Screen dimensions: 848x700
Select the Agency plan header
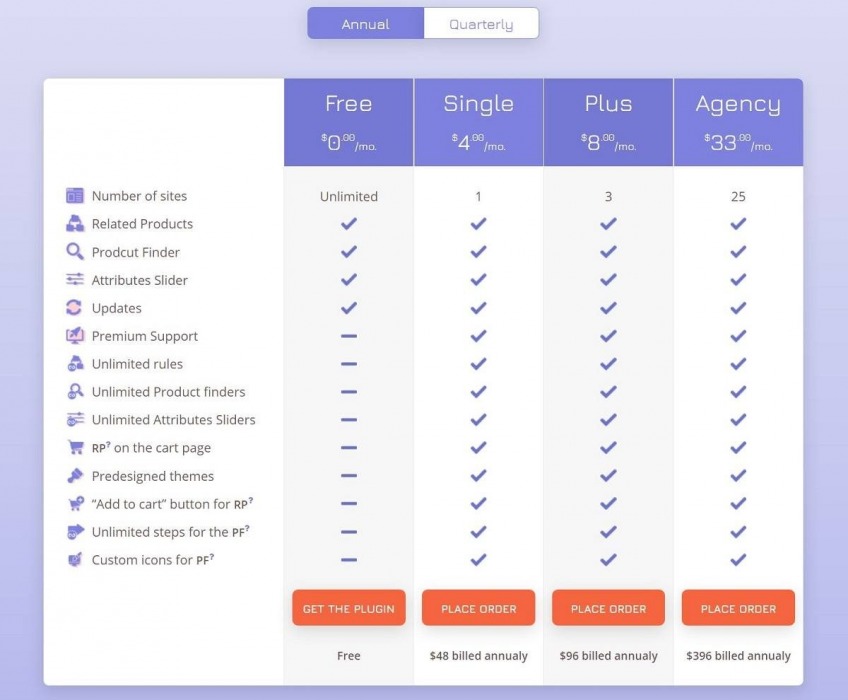pyautogui.click(x=738, y=104)
